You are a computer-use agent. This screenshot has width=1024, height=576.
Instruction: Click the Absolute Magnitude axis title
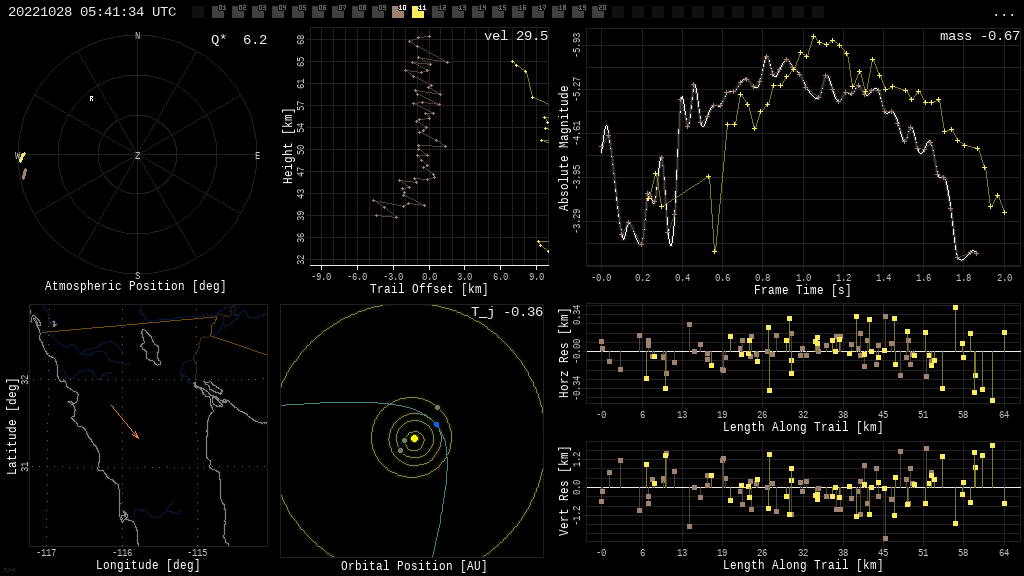click(x=564, y=148)
